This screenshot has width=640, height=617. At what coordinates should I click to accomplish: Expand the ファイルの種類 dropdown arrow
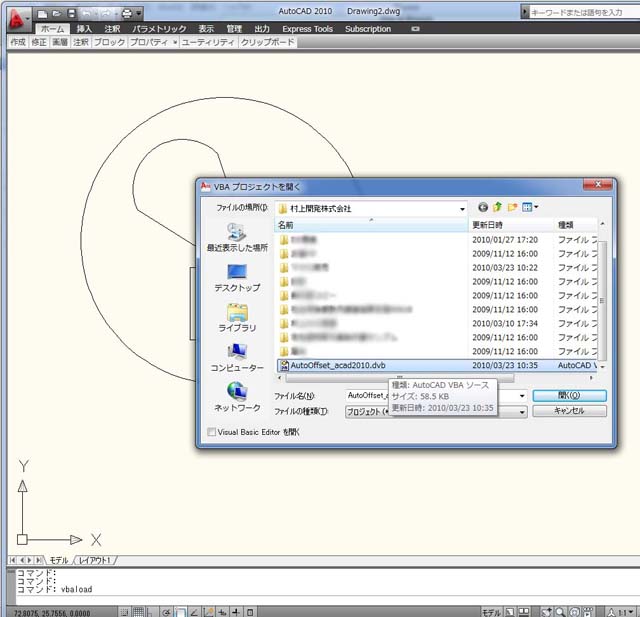pos(522,412)
